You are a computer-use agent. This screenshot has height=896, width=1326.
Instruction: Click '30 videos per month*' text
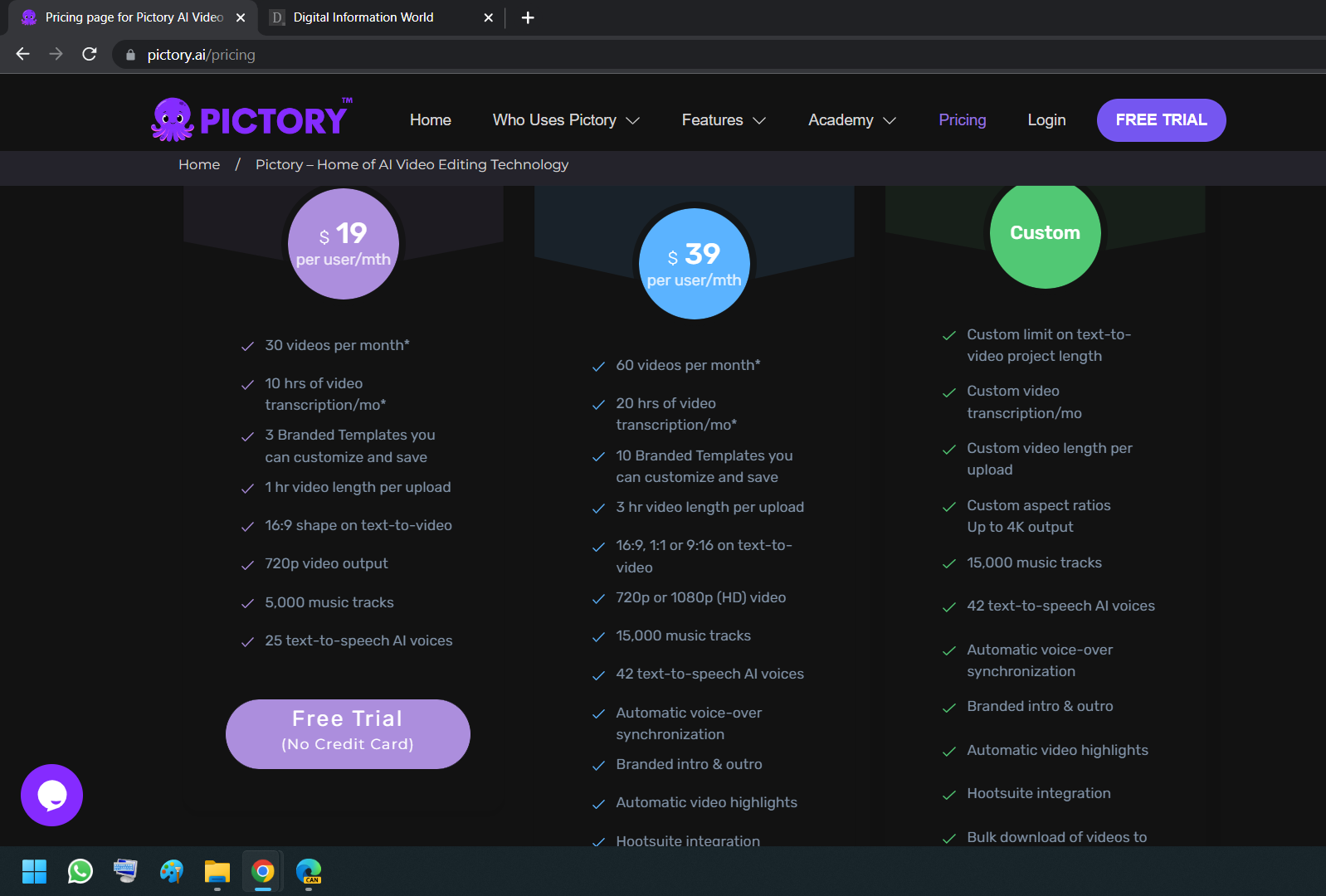[337, 345]
